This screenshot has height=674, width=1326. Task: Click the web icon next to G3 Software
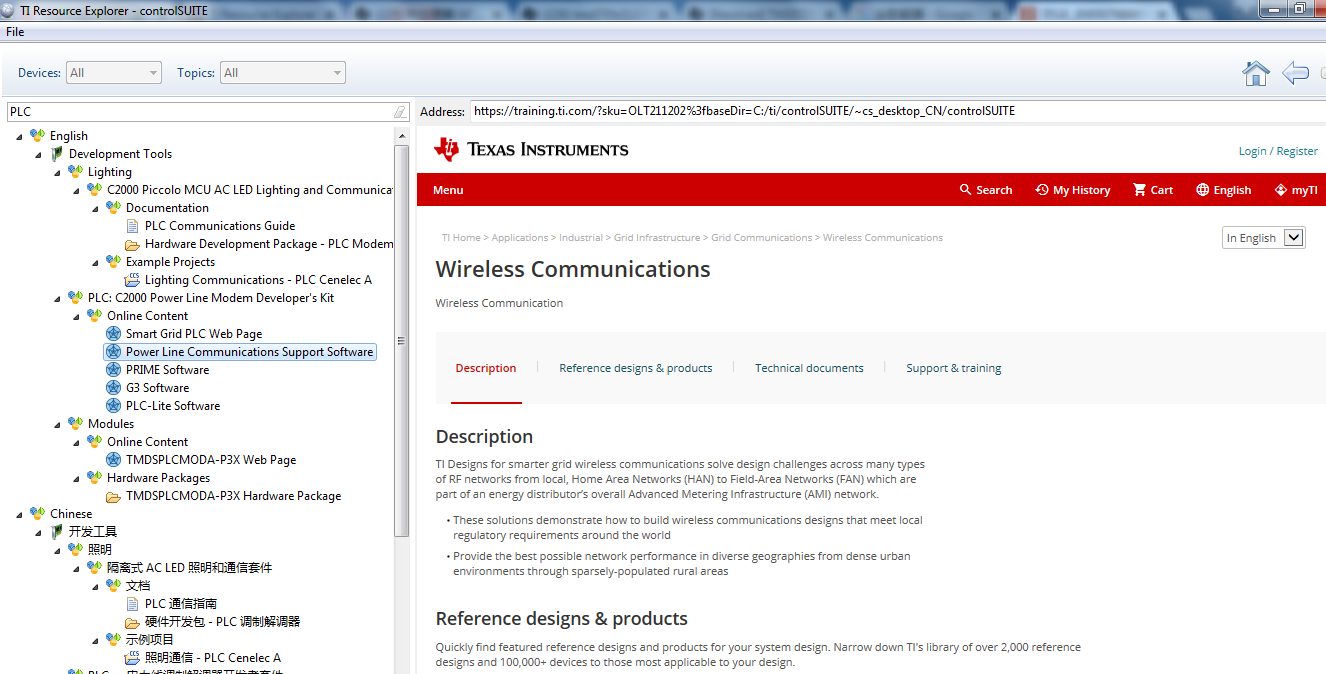(x=114, y=388)
